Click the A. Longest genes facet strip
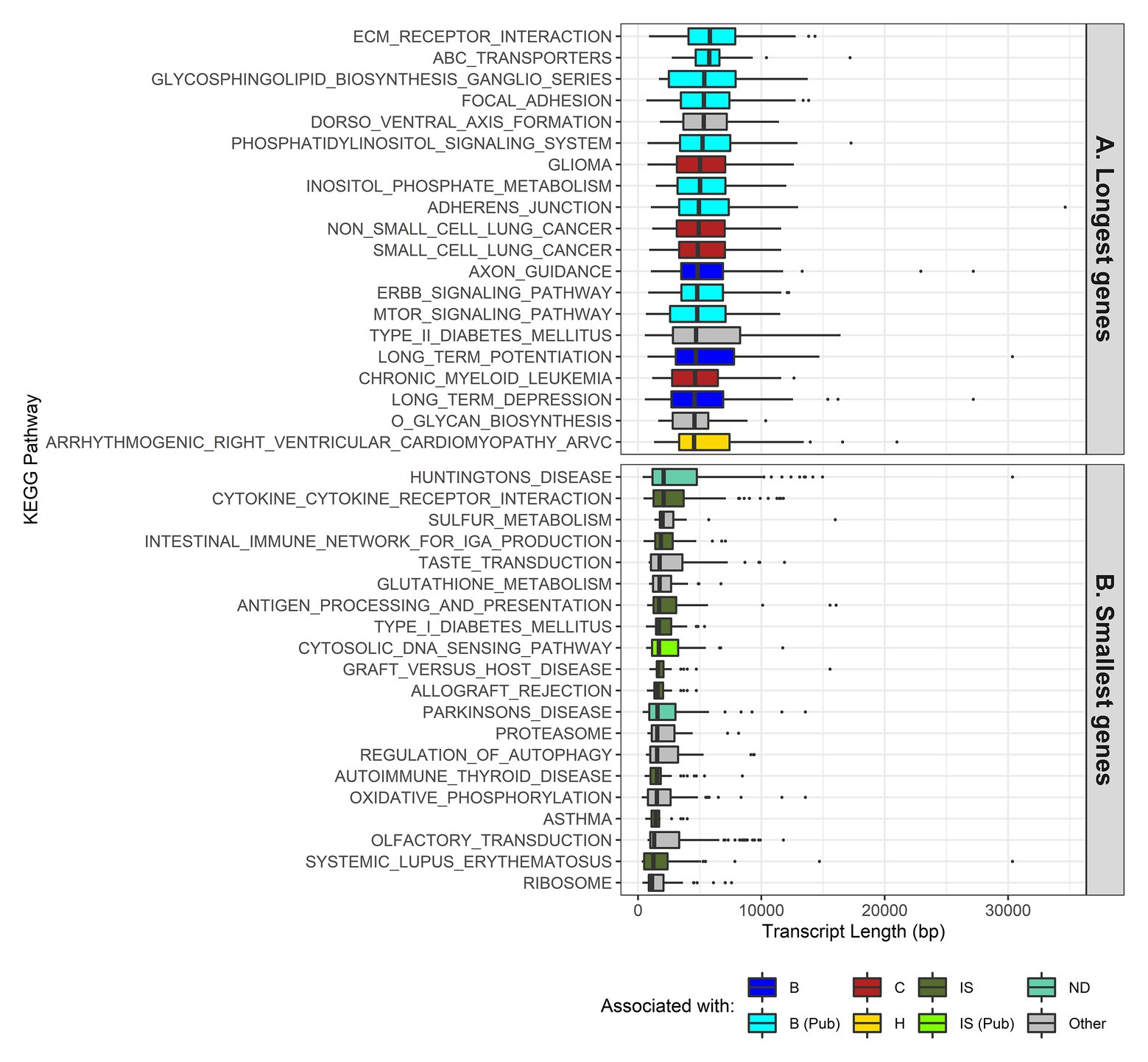The width and height of the screenshot is (1148, 1062). [x=1105, y=239]
